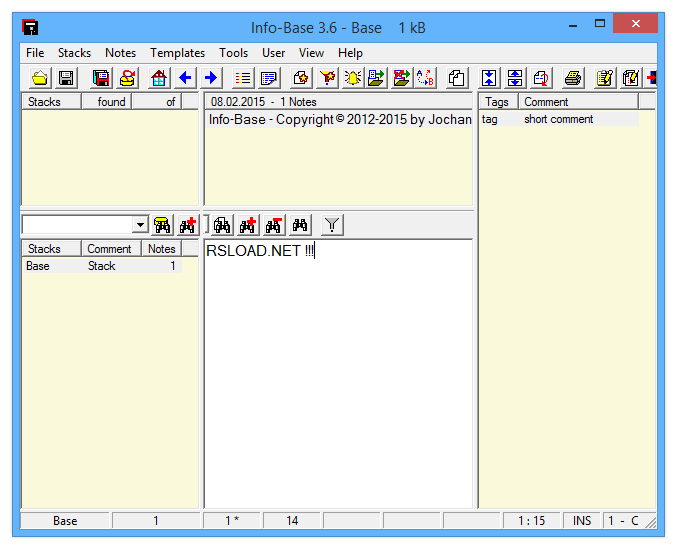Viewport: 696px width, 555px height.
Task: Click the floppy disk save icon
Action: 66,78
